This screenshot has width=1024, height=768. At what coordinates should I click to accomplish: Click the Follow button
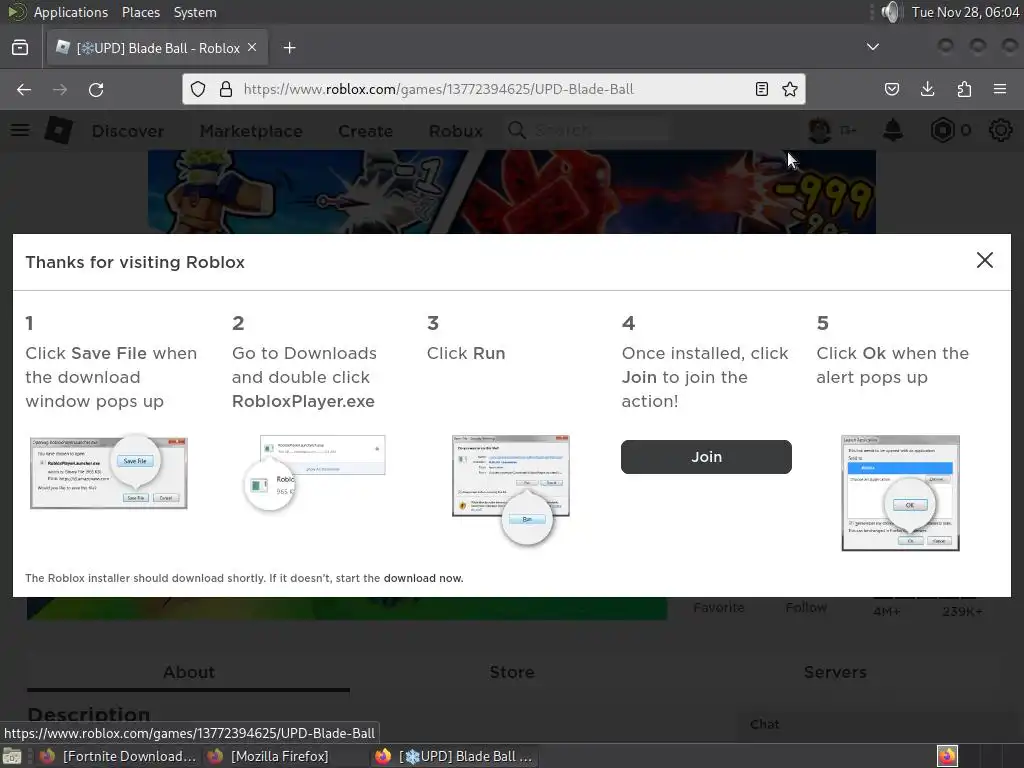[x=806, y=607]
